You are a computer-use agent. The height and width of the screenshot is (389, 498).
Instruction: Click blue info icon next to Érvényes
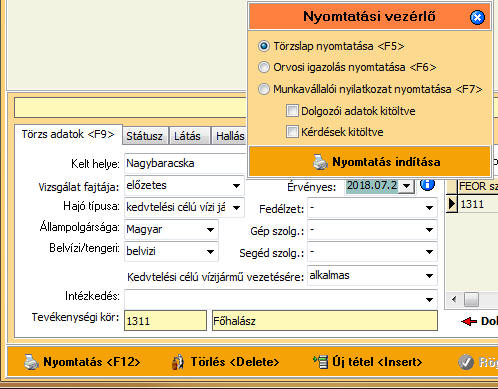pos(427,184)
